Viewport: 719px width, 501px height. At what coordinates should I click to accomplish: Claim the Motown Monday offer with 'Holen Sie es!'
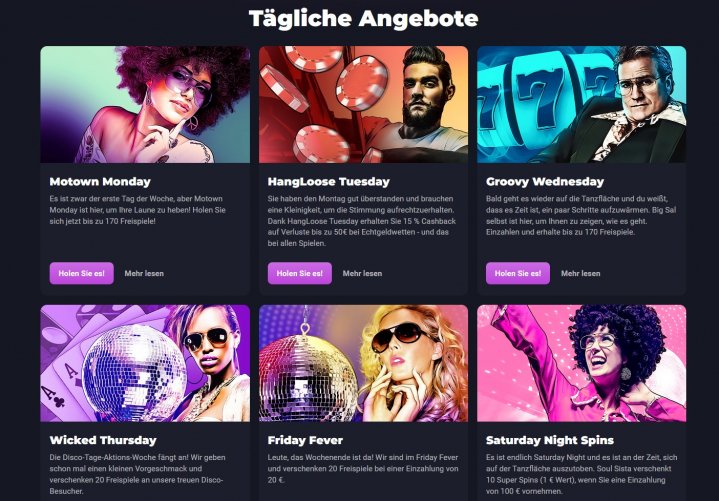point(82,273)
